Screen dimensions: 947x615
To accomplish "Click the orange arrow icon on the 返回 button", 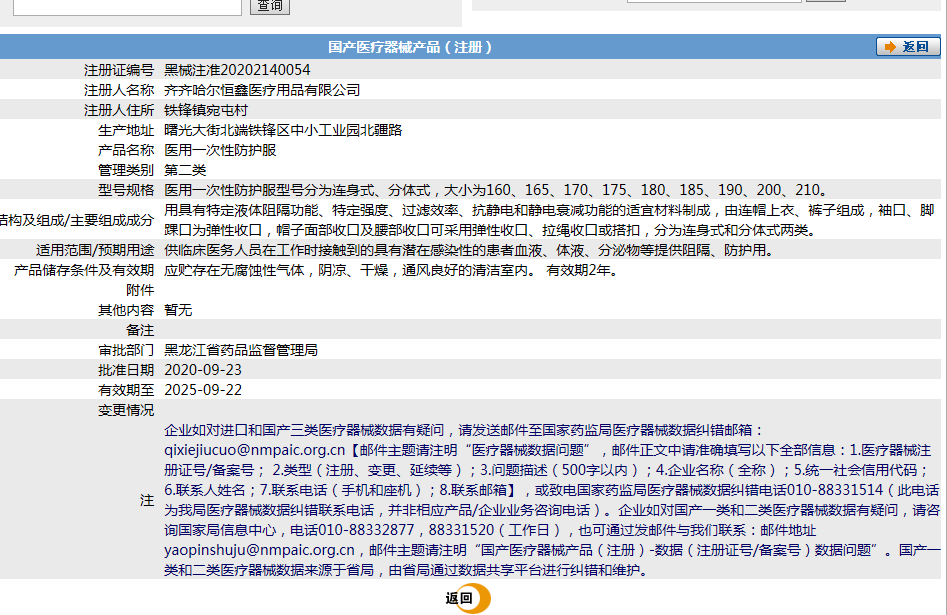I will point(888,46).
